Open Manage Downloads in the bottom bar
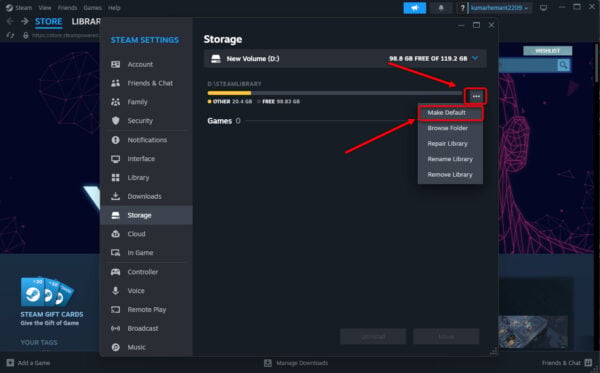 point(296,363)
